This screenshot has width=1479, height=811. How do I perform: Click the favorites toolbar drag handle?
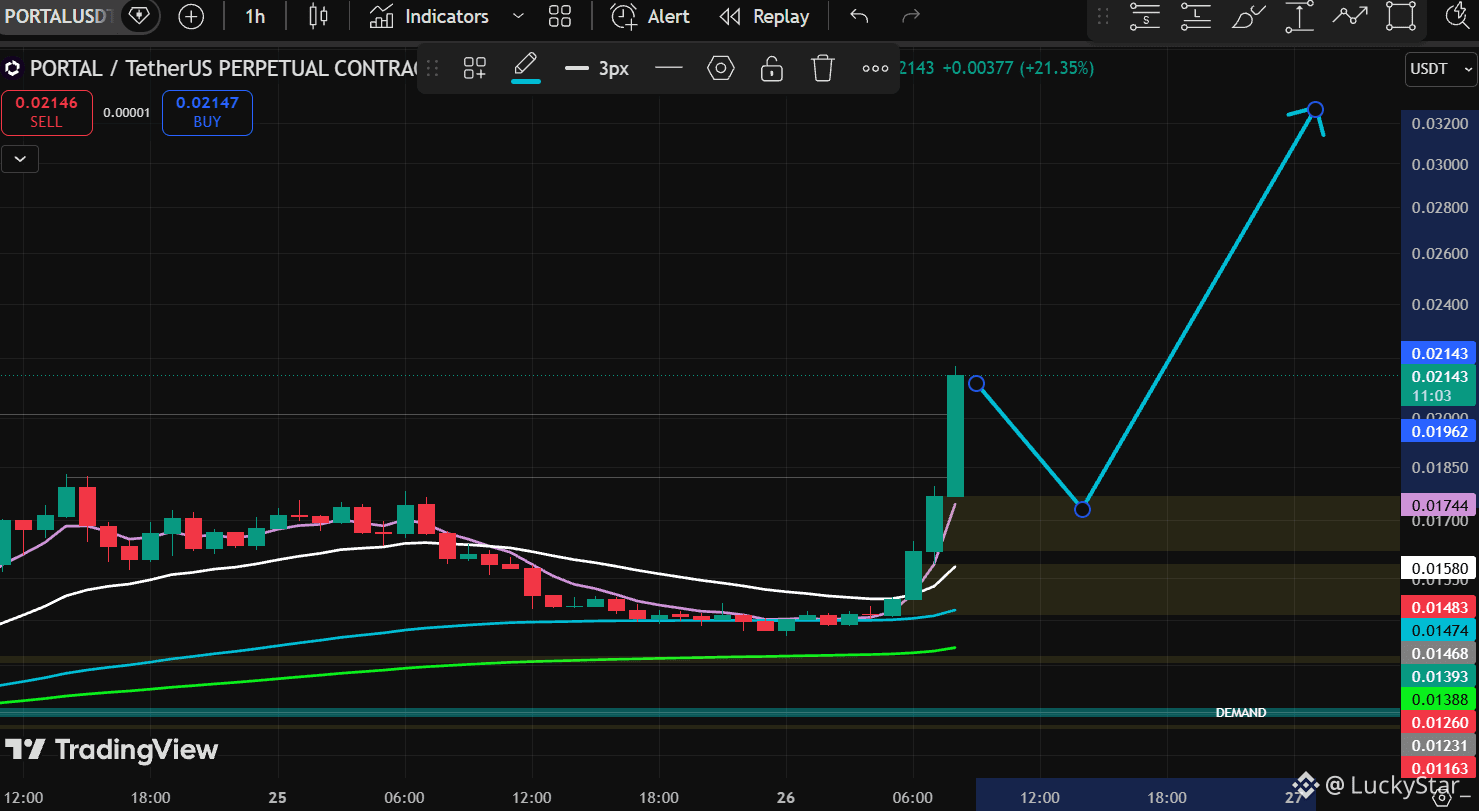click(x=1103, y=16)
